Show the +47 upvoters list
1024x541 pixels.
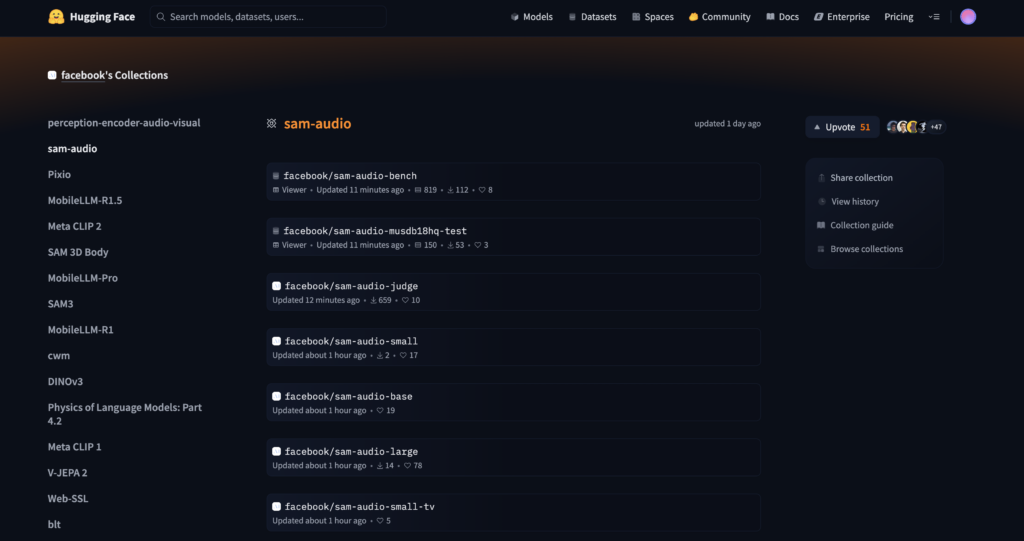click(936, 127)
